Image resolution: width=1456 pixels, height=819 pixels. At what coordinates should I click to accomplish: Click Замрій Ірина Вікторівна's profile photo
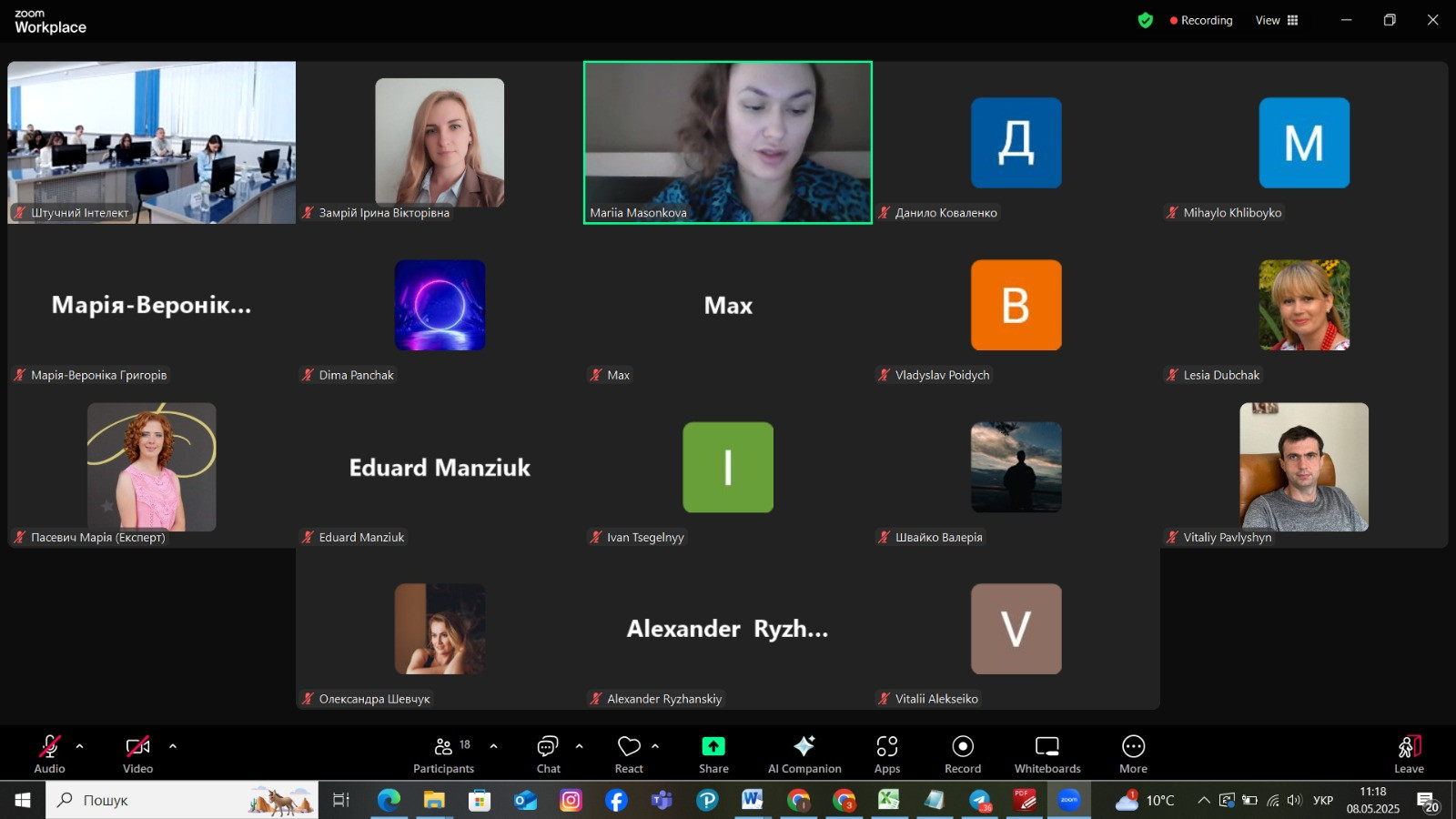coord(440,142)
